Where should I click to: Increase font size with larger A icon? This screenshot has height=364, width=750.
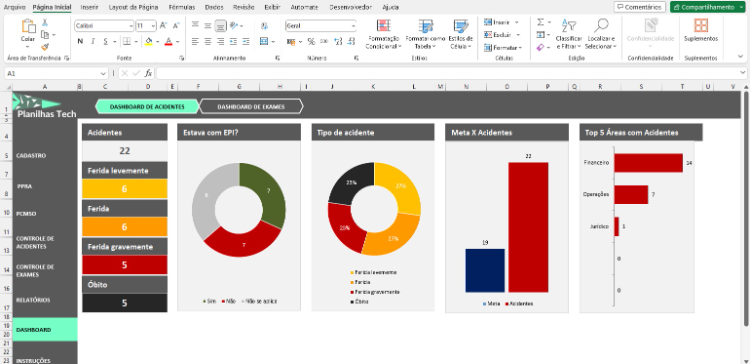163,26
